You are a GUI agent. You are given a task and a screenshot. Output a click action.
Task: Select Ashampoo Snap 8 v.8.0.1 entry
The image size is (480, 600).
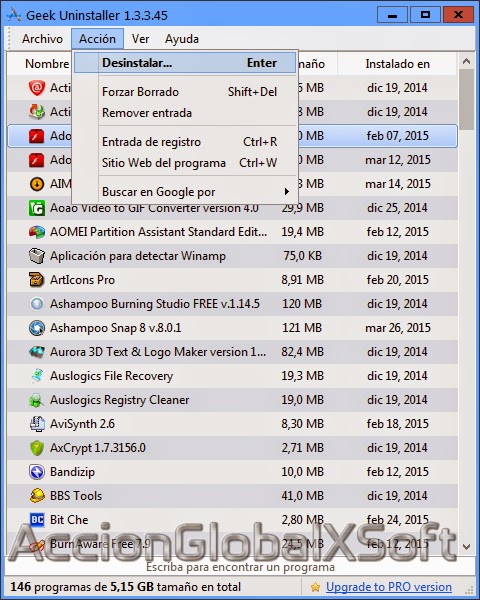pyautogui.click(x=232, y=328)
